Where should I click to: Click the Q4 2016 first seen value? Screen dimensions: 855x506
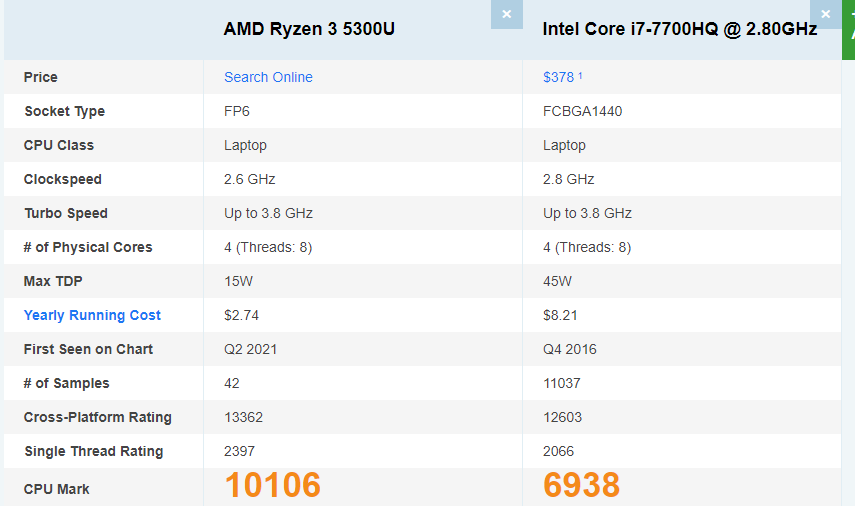point(570,350)
